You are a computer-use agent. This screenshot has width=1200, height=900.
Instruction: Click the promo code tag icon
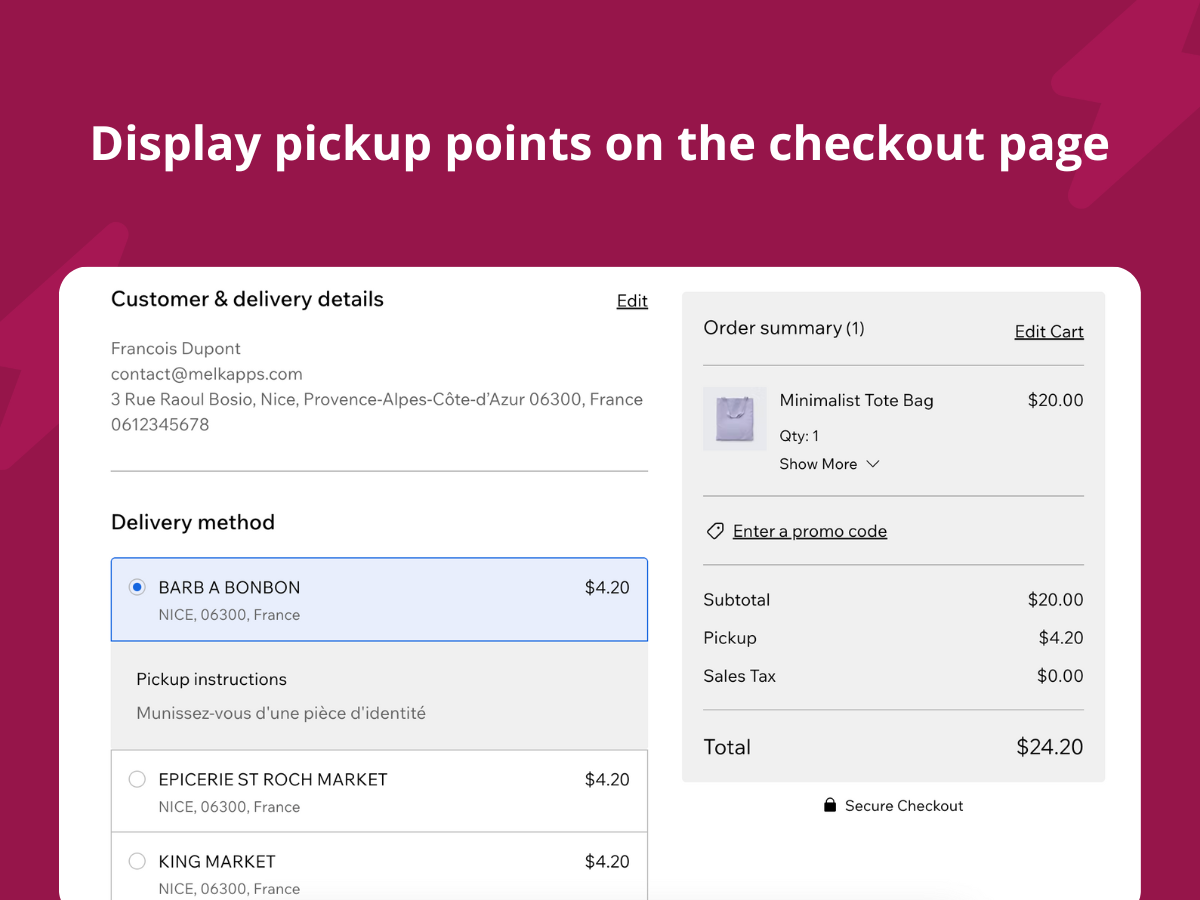click(x=715, y=531)
